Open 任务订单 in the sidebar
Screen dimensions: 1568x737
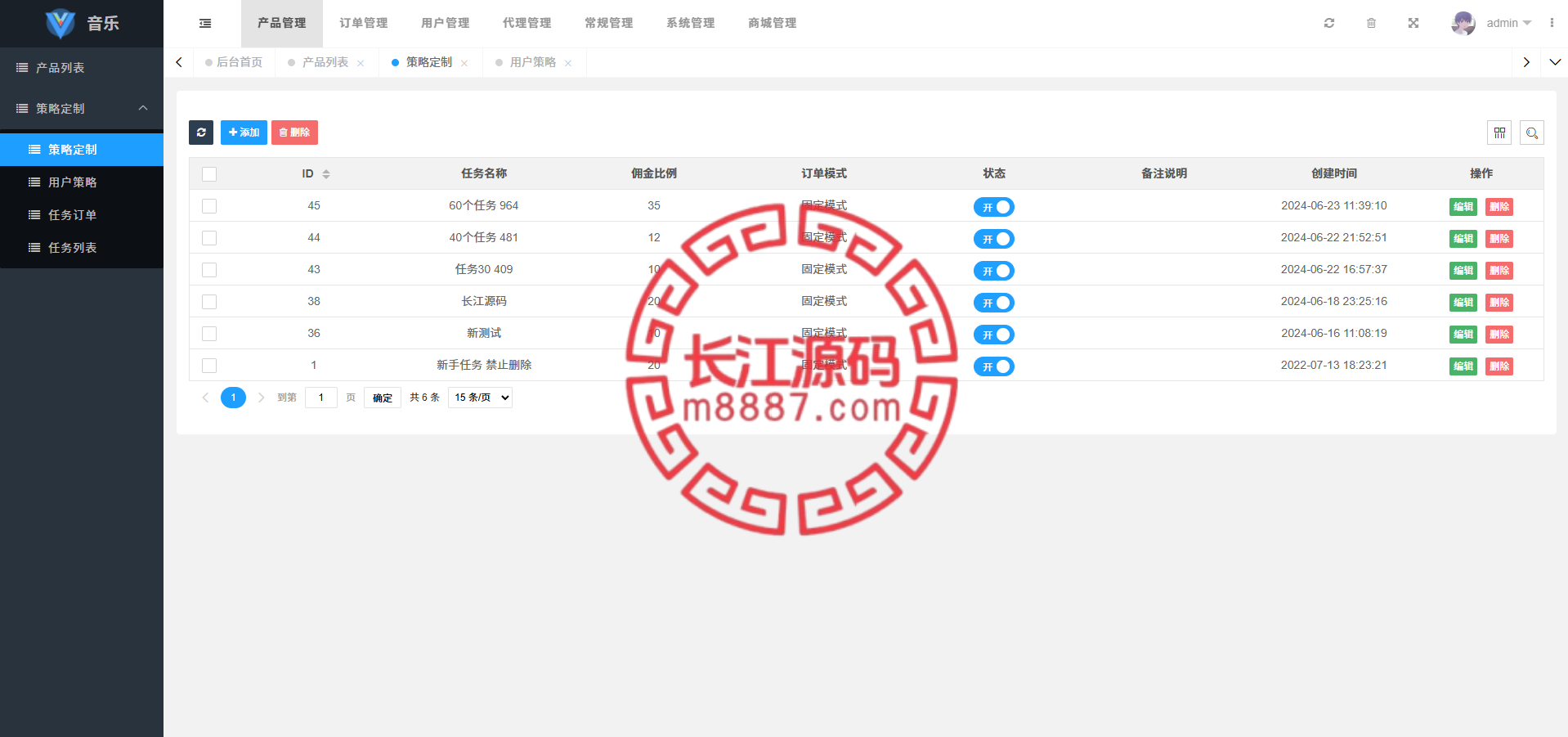point(82,215)
